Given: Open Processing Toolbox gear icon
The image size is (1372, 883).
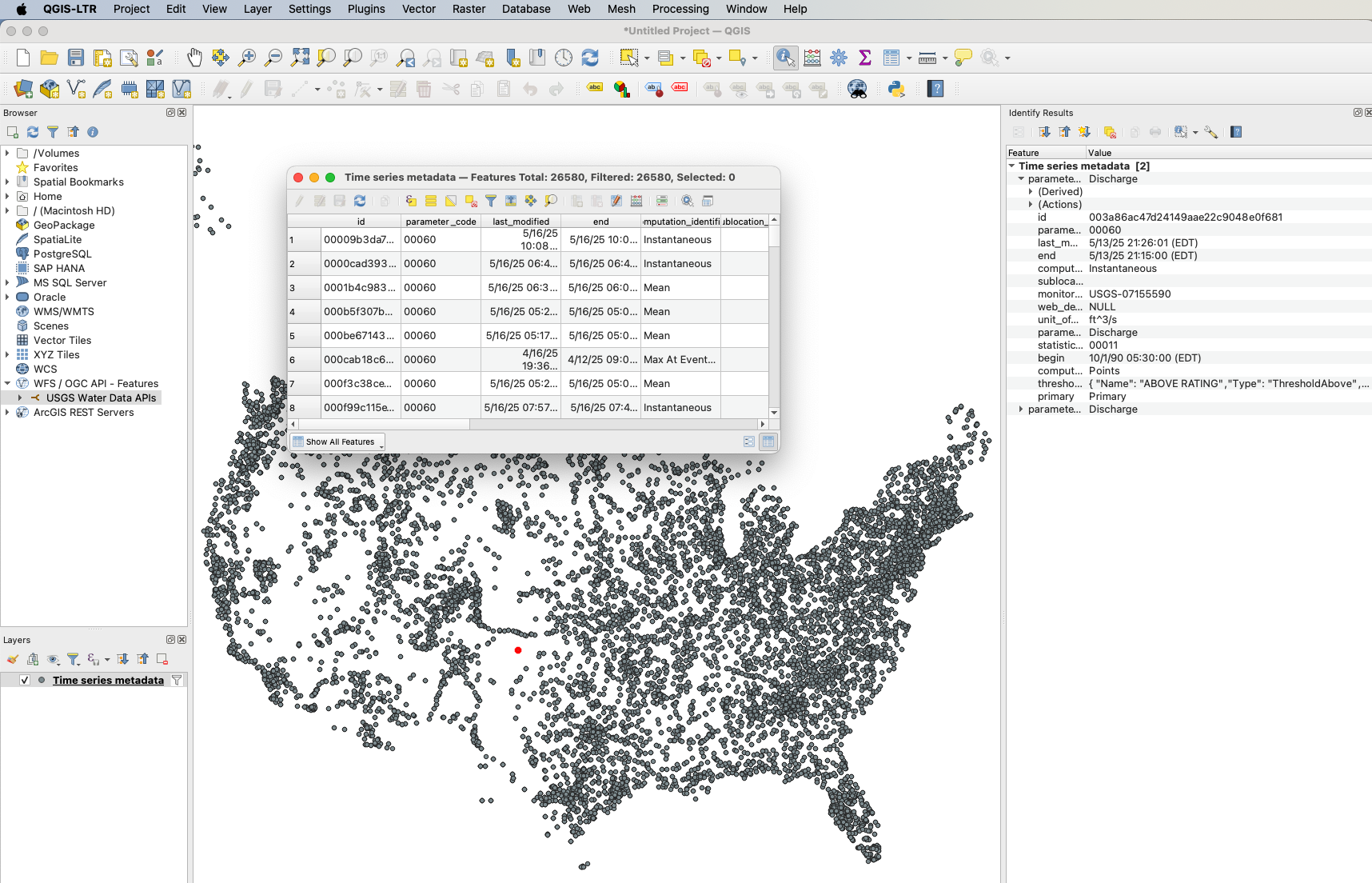Looking at the screenshot, I should [x=839, y=58].
